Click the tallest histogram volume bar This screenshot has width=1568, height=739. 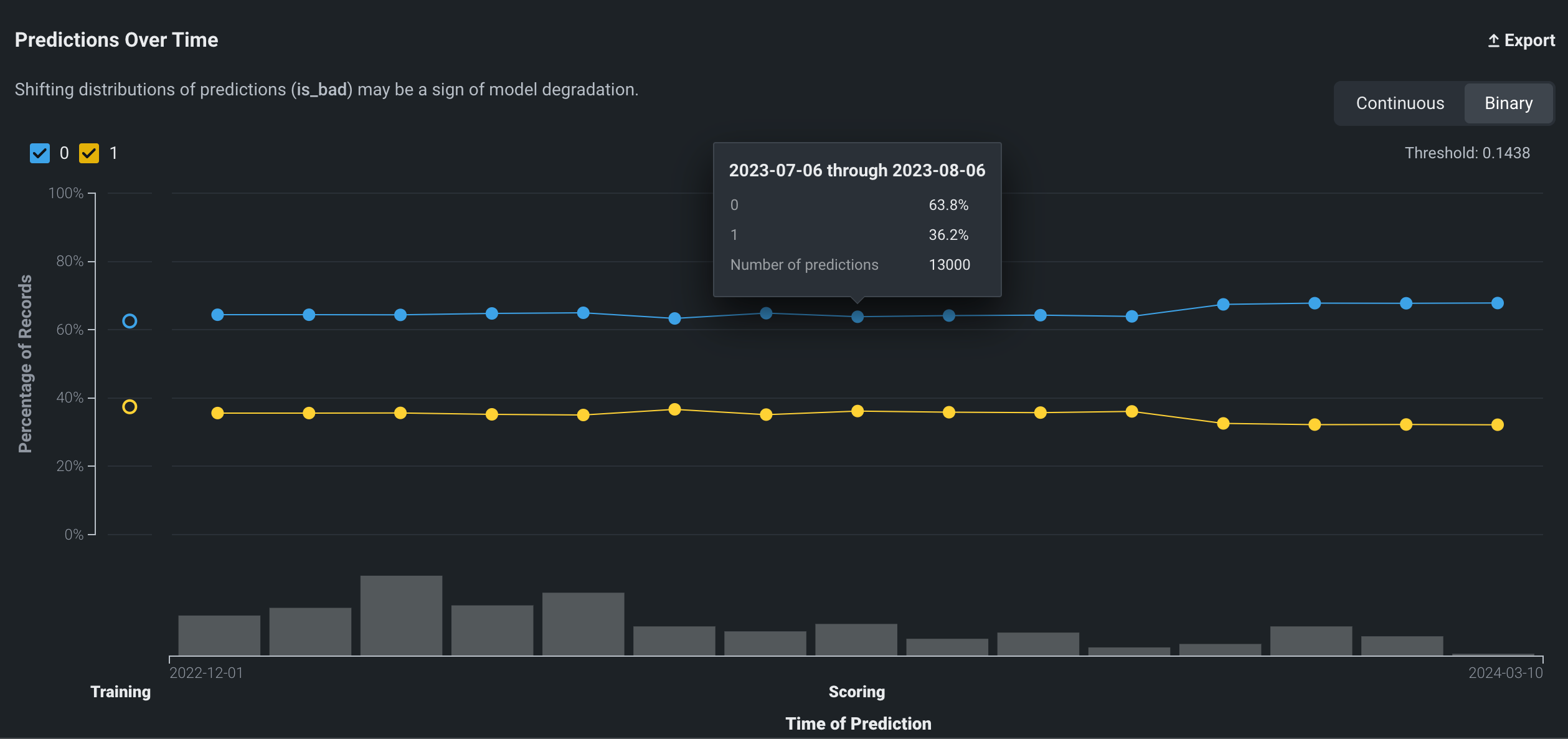pyautogui.click(x=401, y=615)
